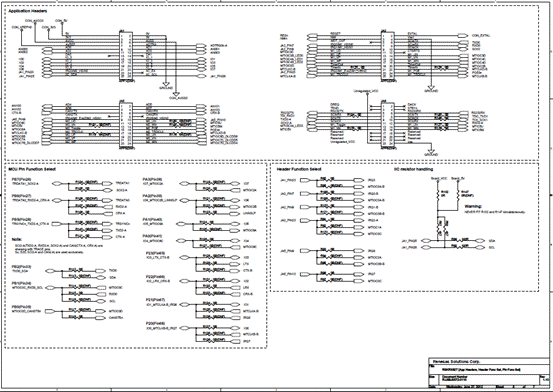
Task: Select the GROUND symbol under the top-right header
Action: point(431,89)
